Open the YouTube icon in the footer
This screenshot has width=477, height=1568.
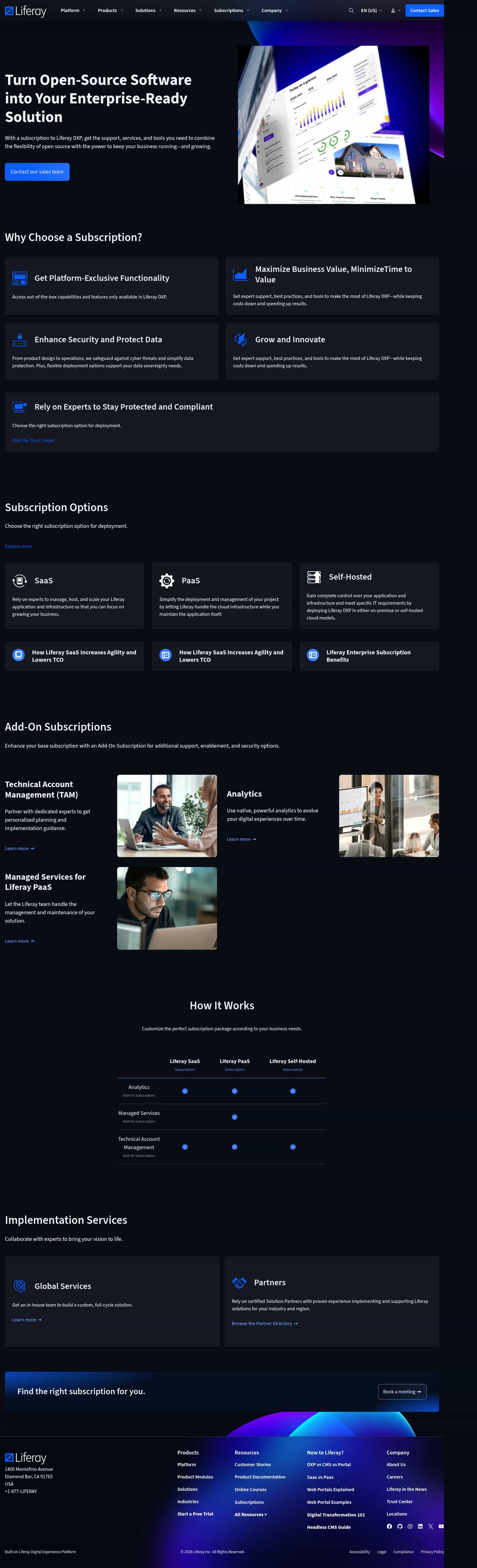tap(441, 1526)
